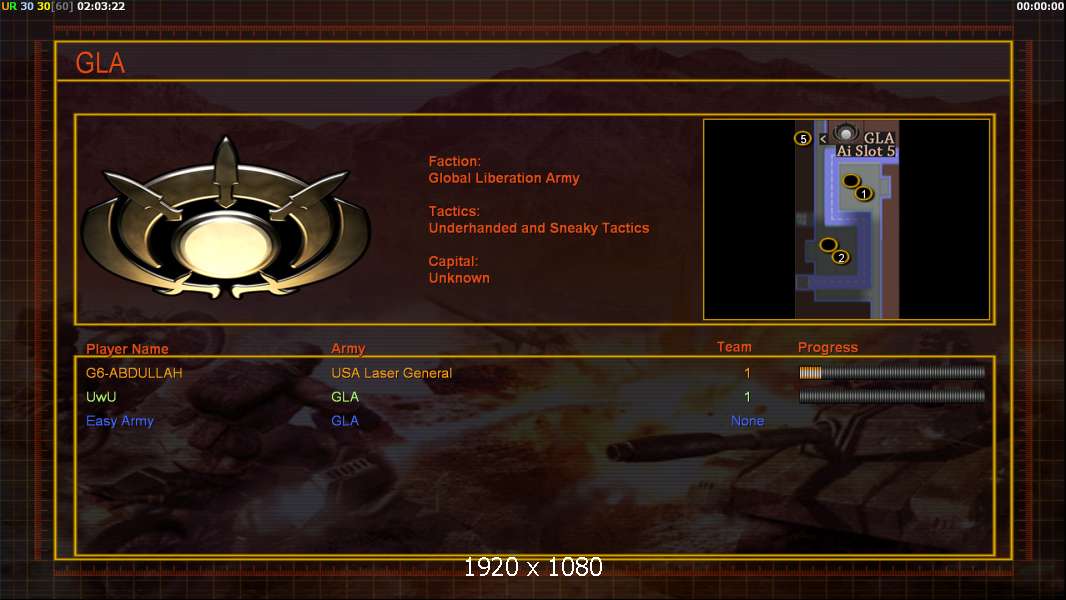Click the 'Tactics:' label
The image size is (1066, 600).
[453, 211]
